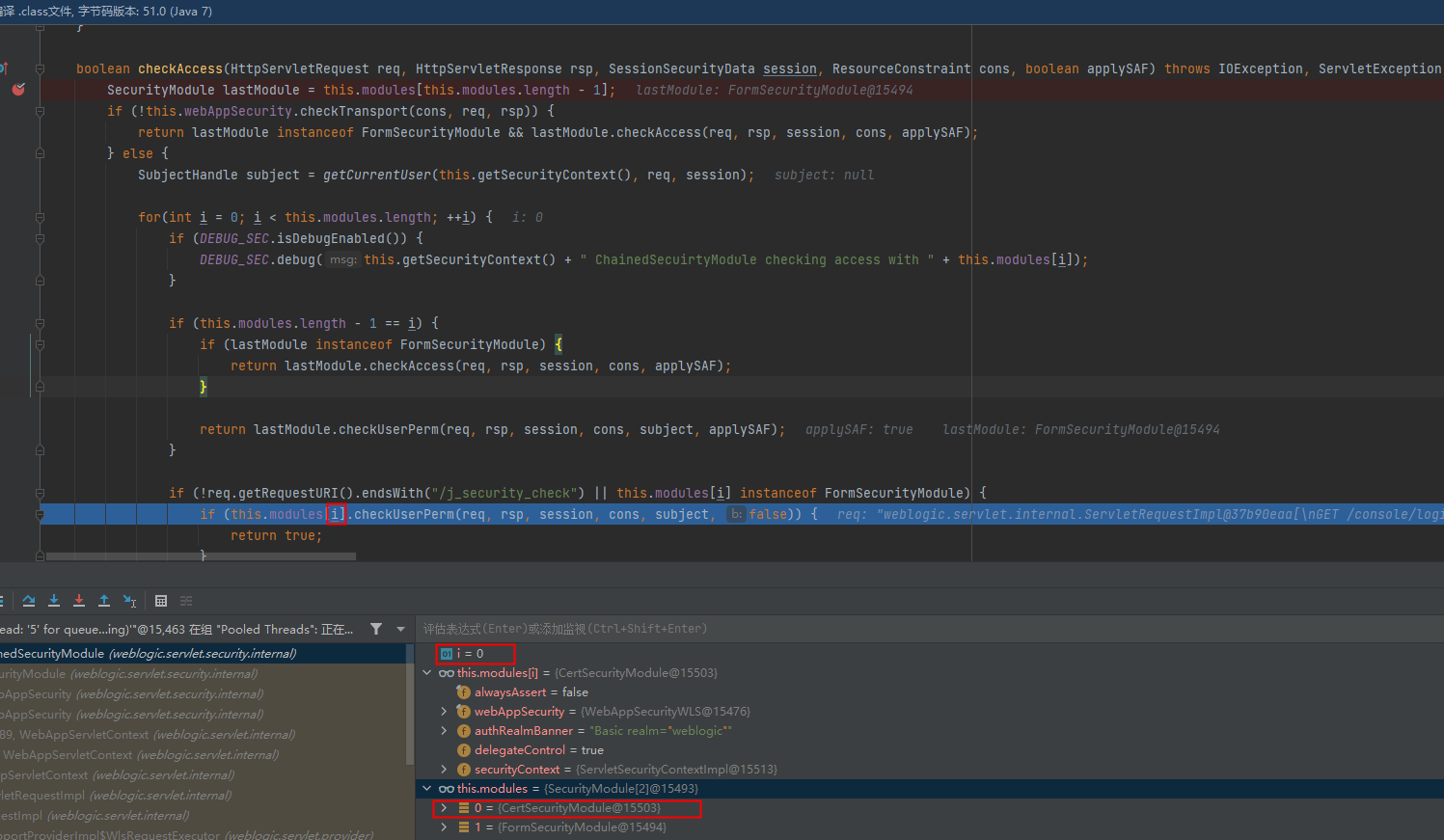Click the 'subject: null' inline debug hint

[x=824, y=175]
